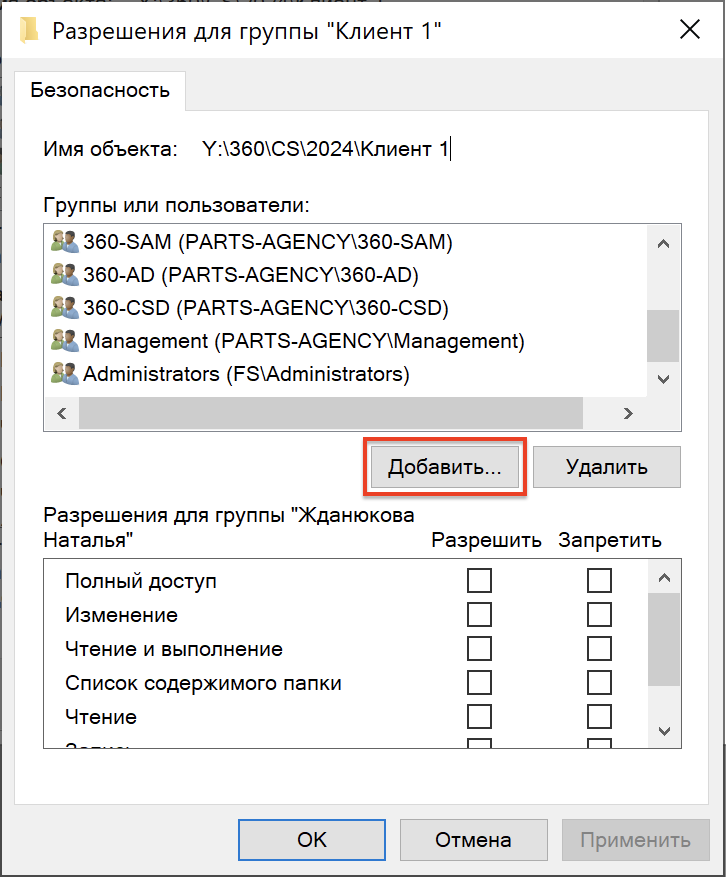Click the 360-CSD group icon
Screen dimensions: 726x877
pyautogui.click(x=64, y=307)
